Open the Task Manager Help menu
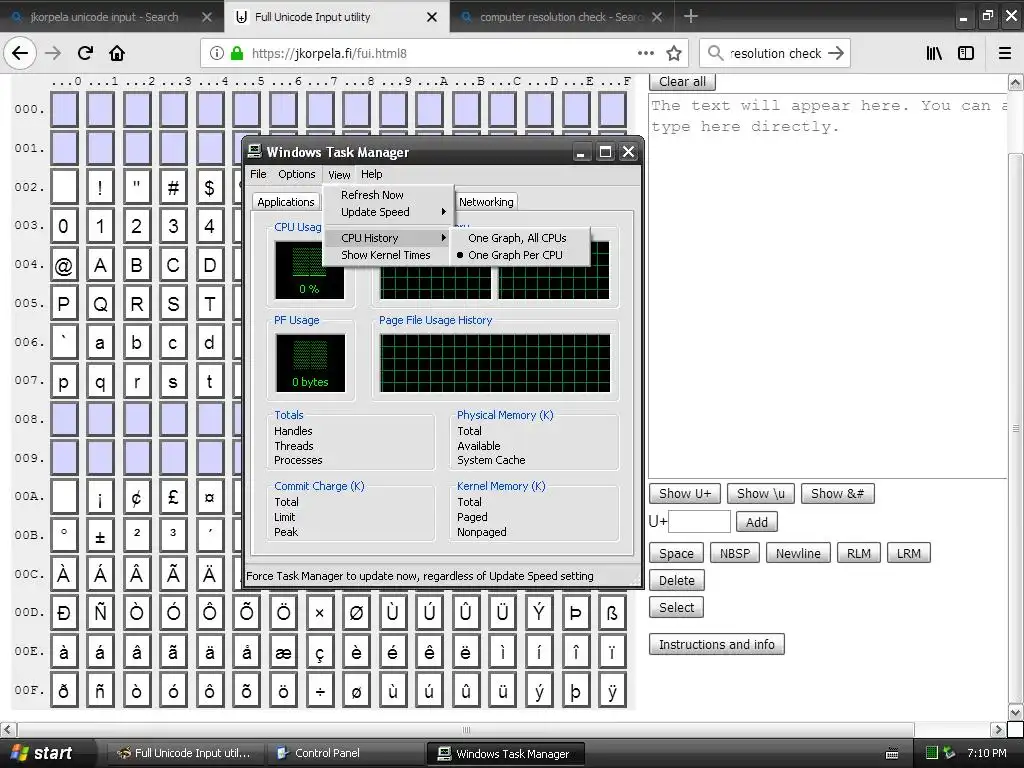 click(372, 174)
